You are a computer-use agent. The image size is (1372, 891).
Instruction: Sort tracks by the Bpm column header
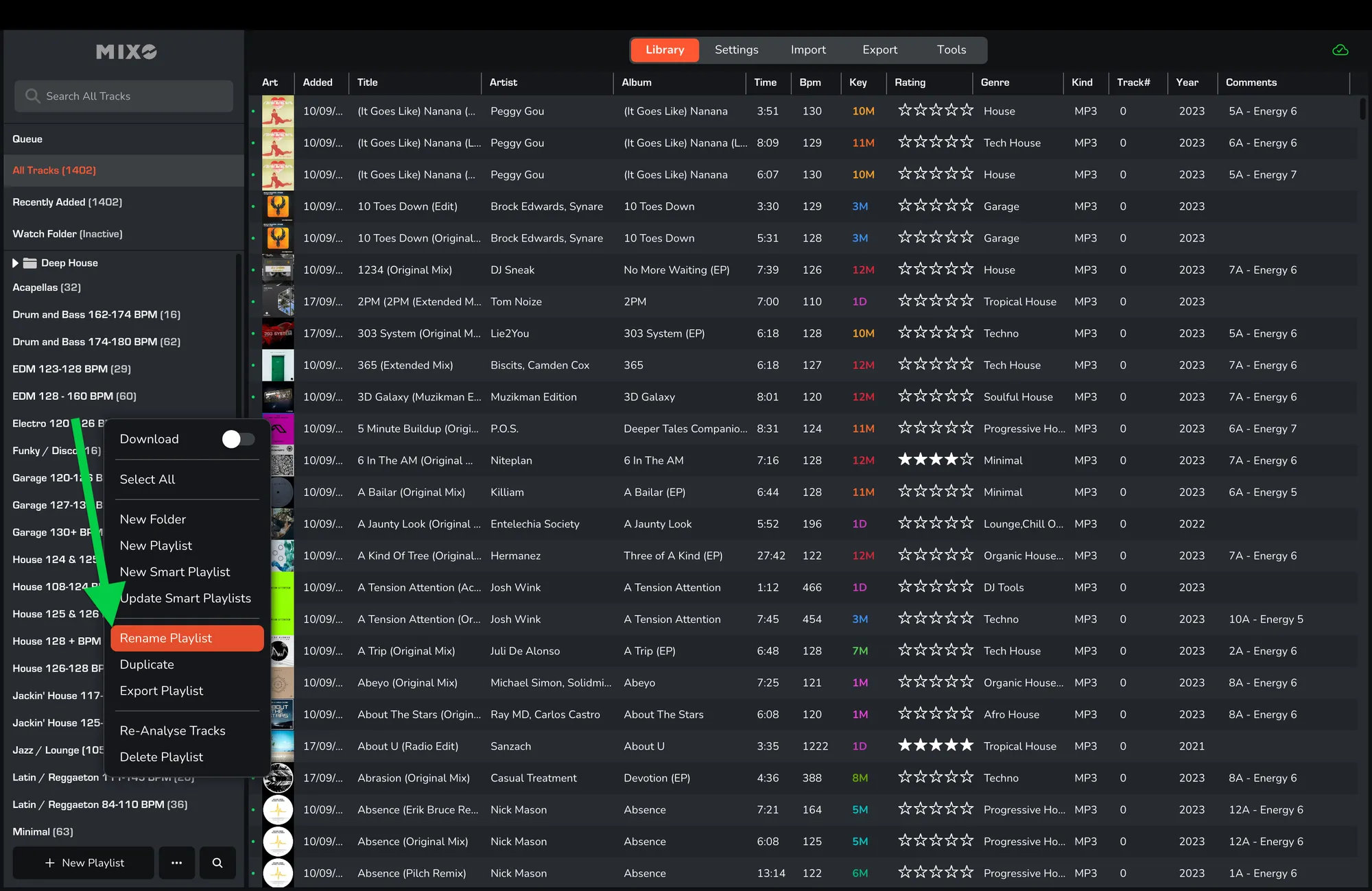pyautogui.click(x=810, y=82)
